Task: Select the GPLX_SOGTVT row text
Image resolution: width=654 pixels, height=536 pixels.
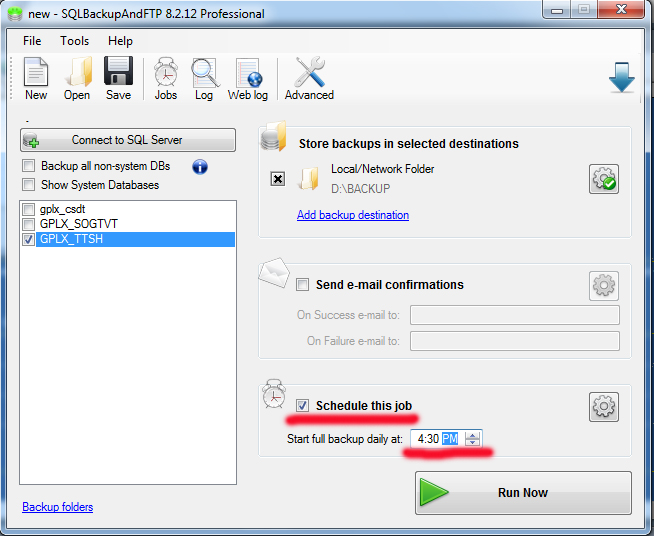Action: click(79, 224)
